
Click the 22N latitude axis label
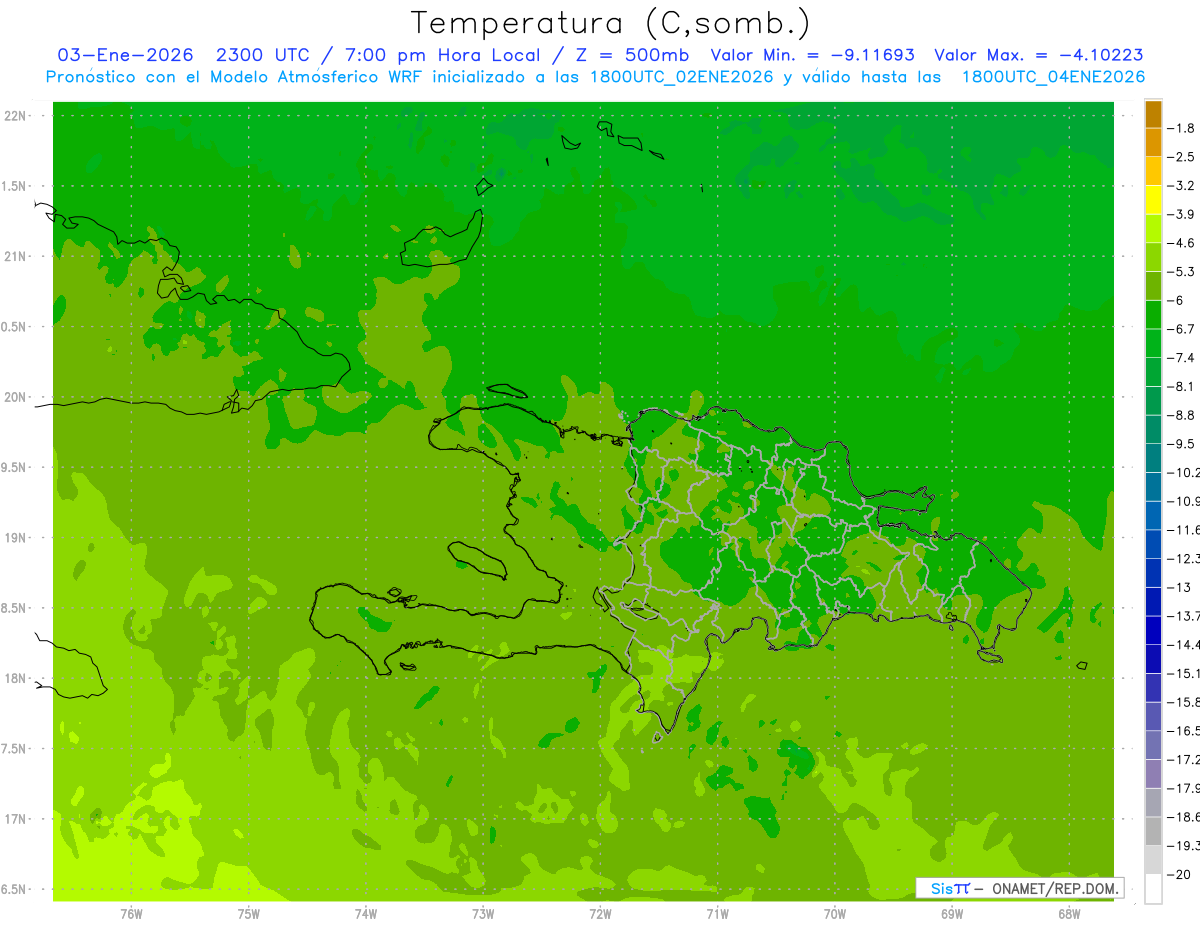(x=15, y=116)
